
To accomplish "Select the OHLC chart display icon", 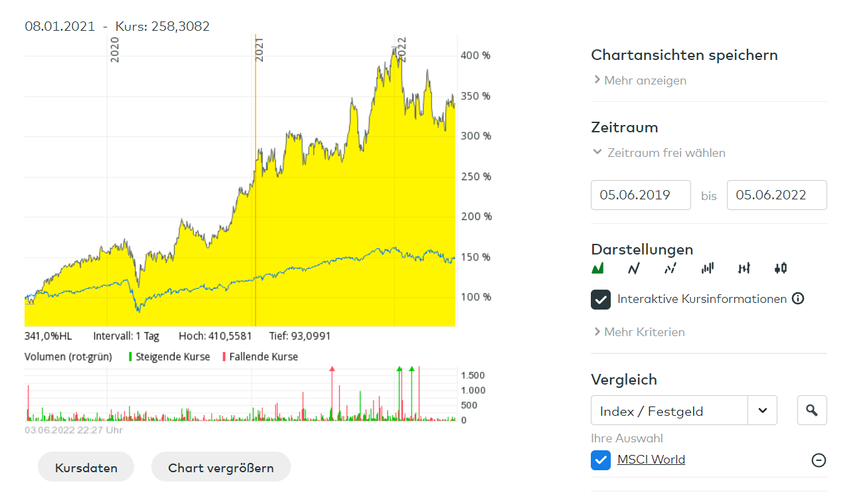I will click(x=744, y=268).
